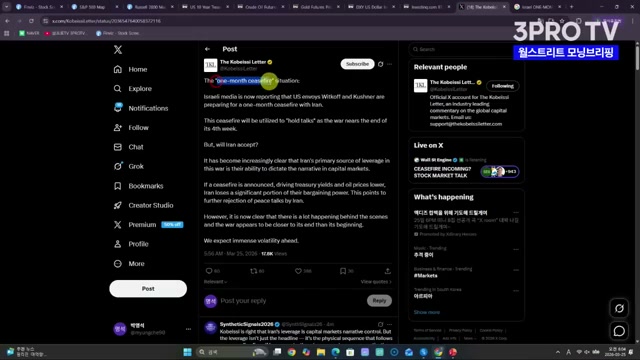Click the share icon under the post

coord(388,271)
